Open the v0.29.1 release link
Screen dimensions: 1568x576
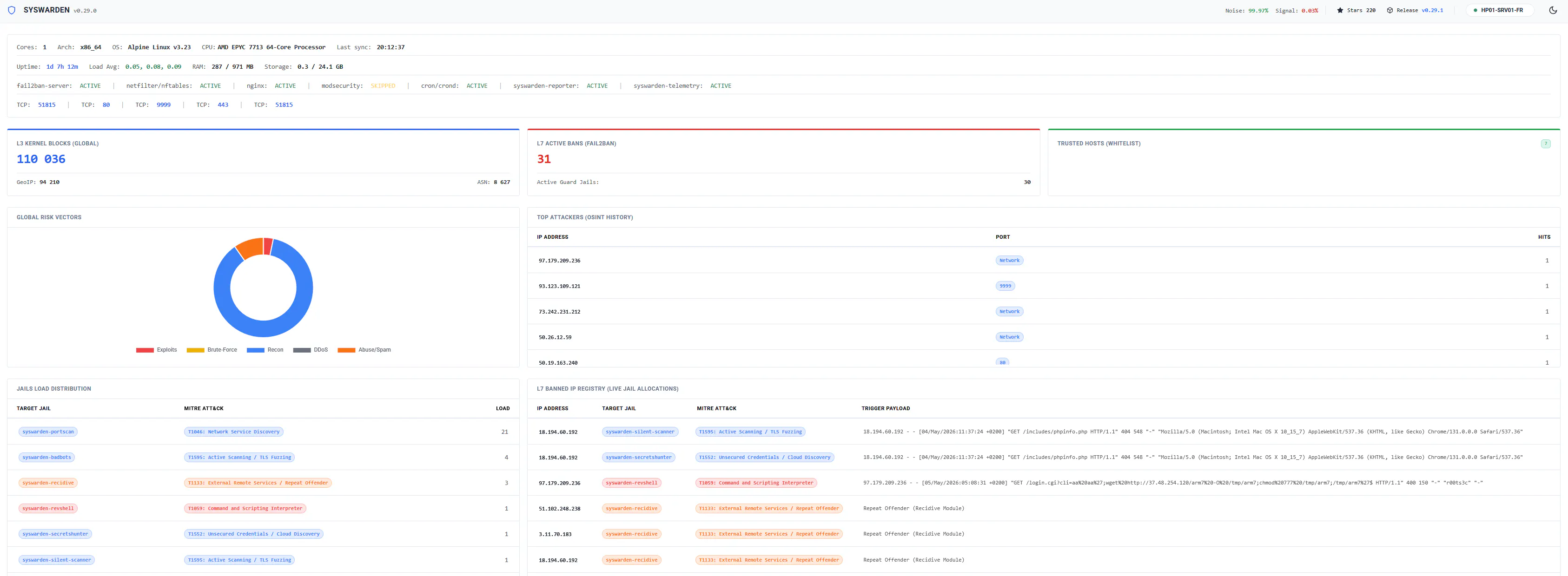(x=1432, y=10)
